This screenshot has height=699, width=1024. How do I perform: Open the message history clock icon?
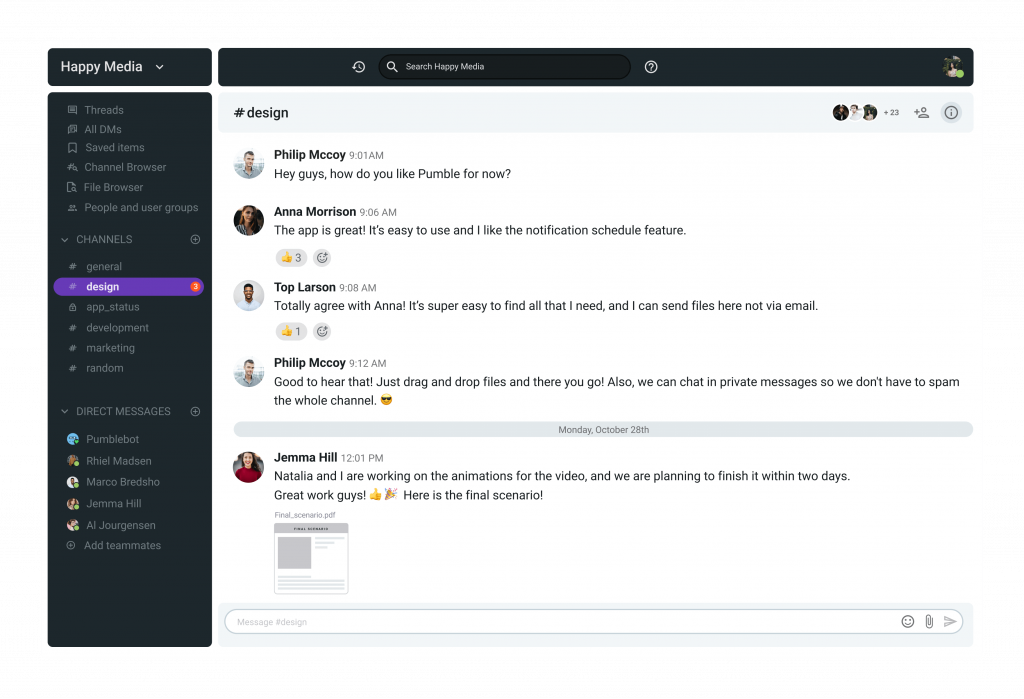(359, 67)
